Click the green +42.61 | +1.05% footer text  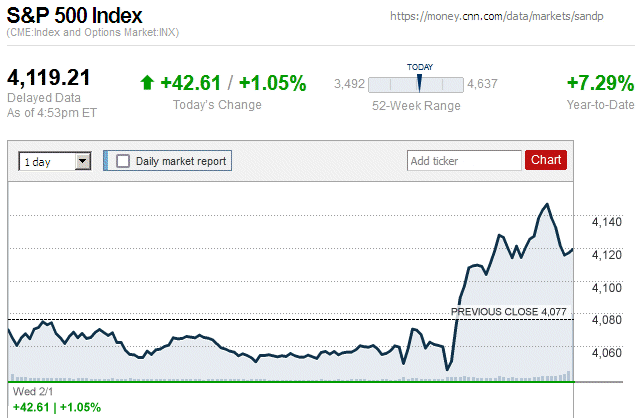tap(57, 407)
